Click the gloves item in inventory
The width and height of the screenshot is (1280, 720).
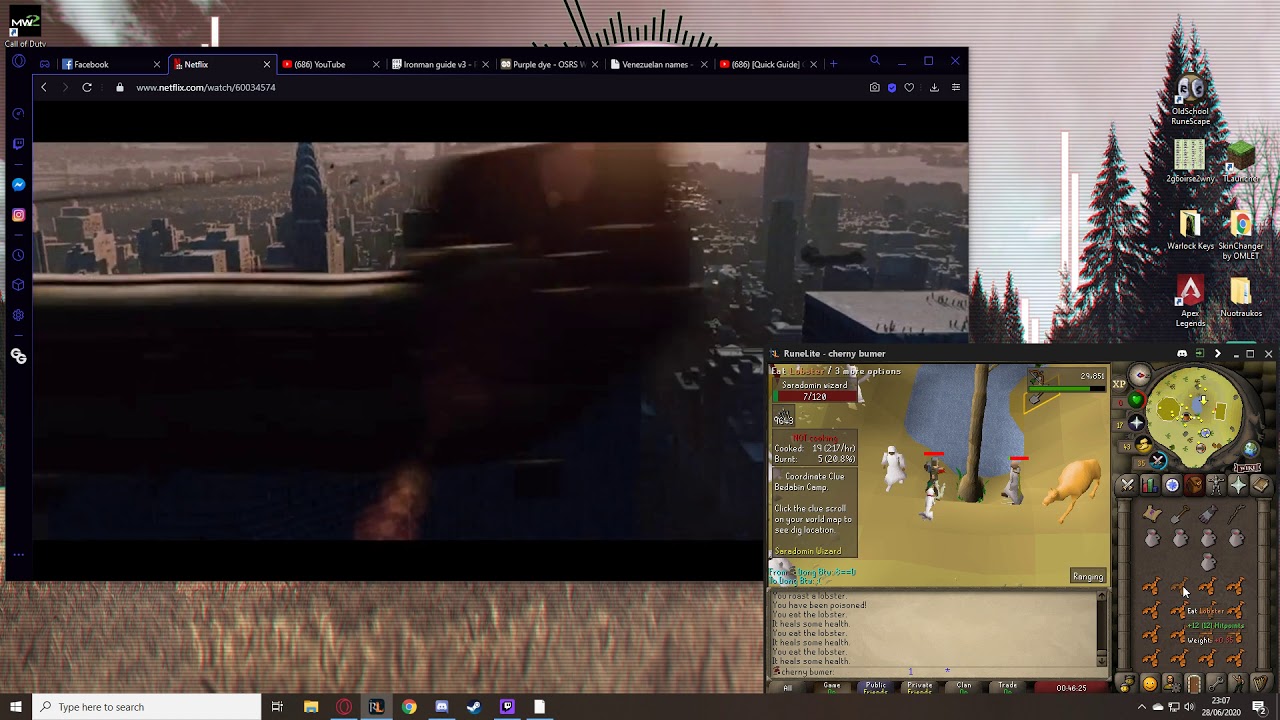1208,514
